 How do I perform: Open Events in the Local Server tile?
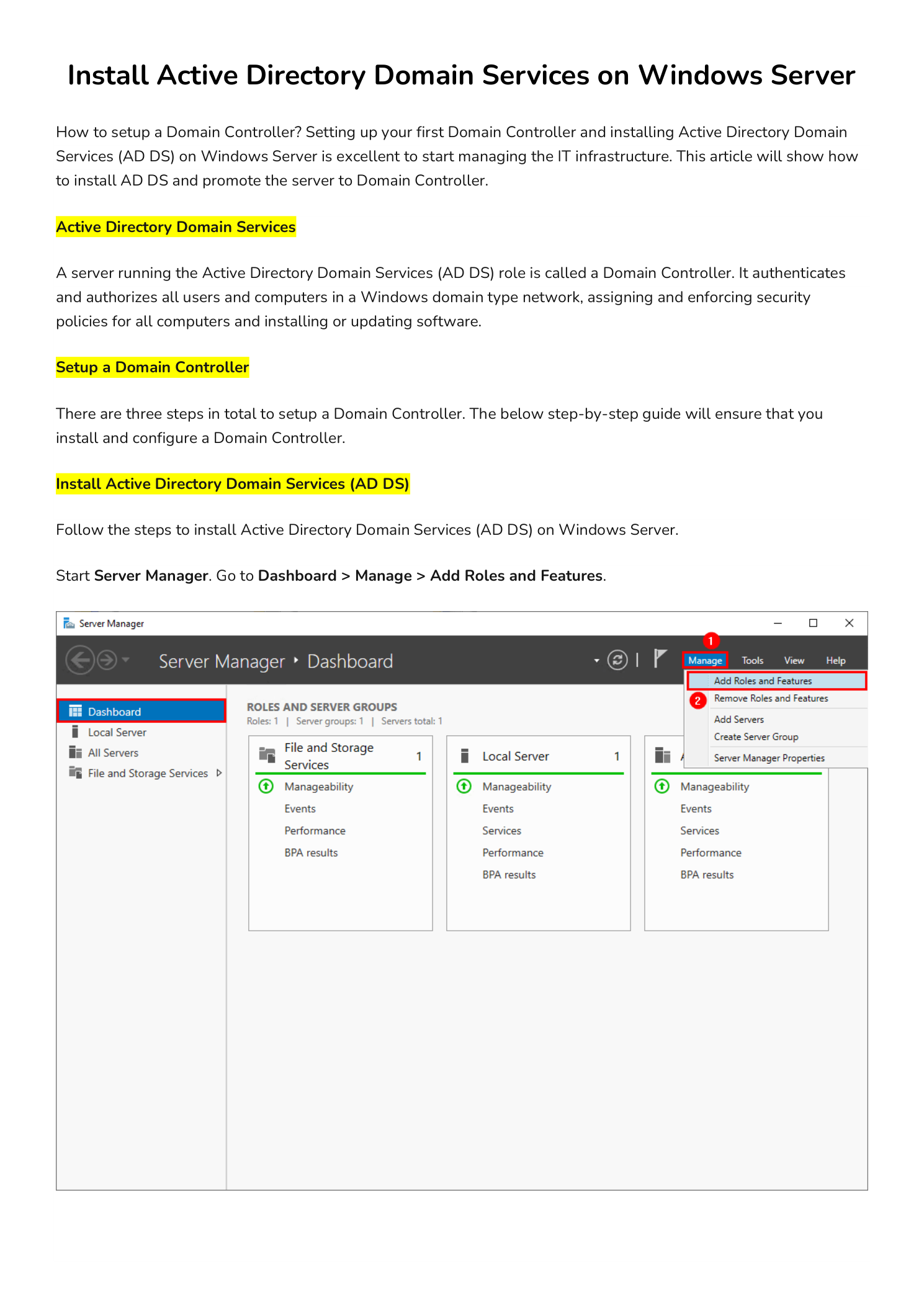click(498, 809)
